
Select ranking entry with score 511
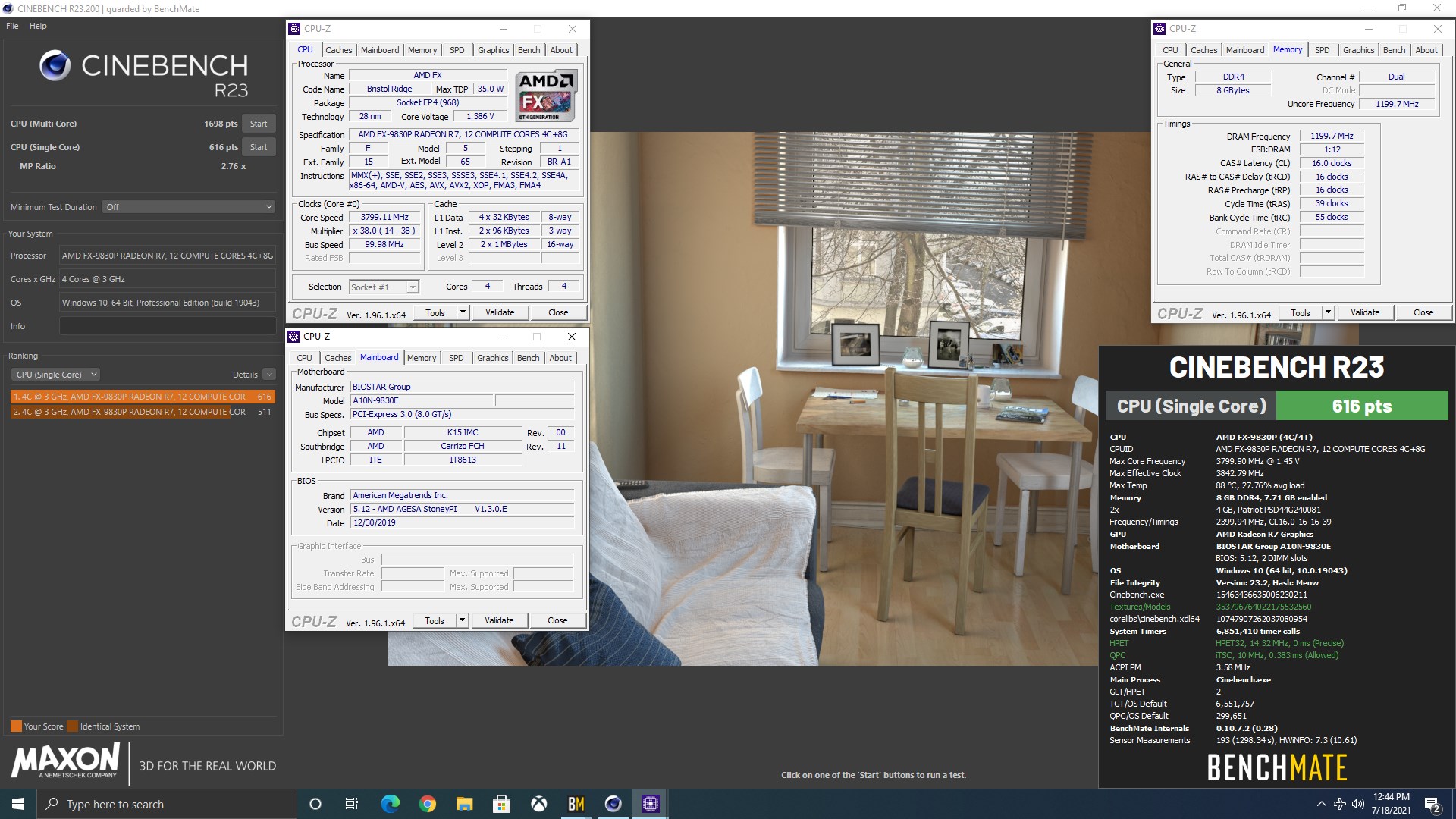pos(143,412)
